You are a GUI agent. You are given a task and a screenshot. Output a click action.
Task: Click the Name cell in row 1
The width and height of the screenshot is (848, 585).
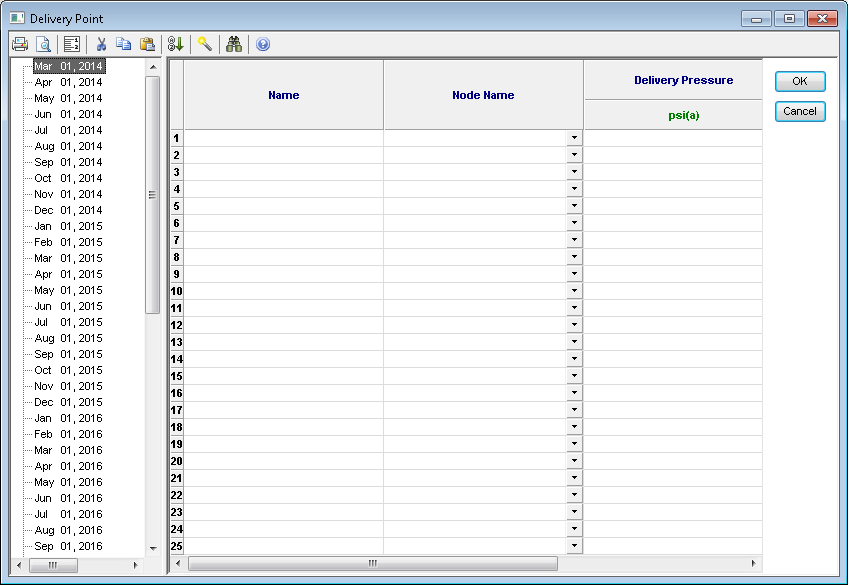[283, 138]
